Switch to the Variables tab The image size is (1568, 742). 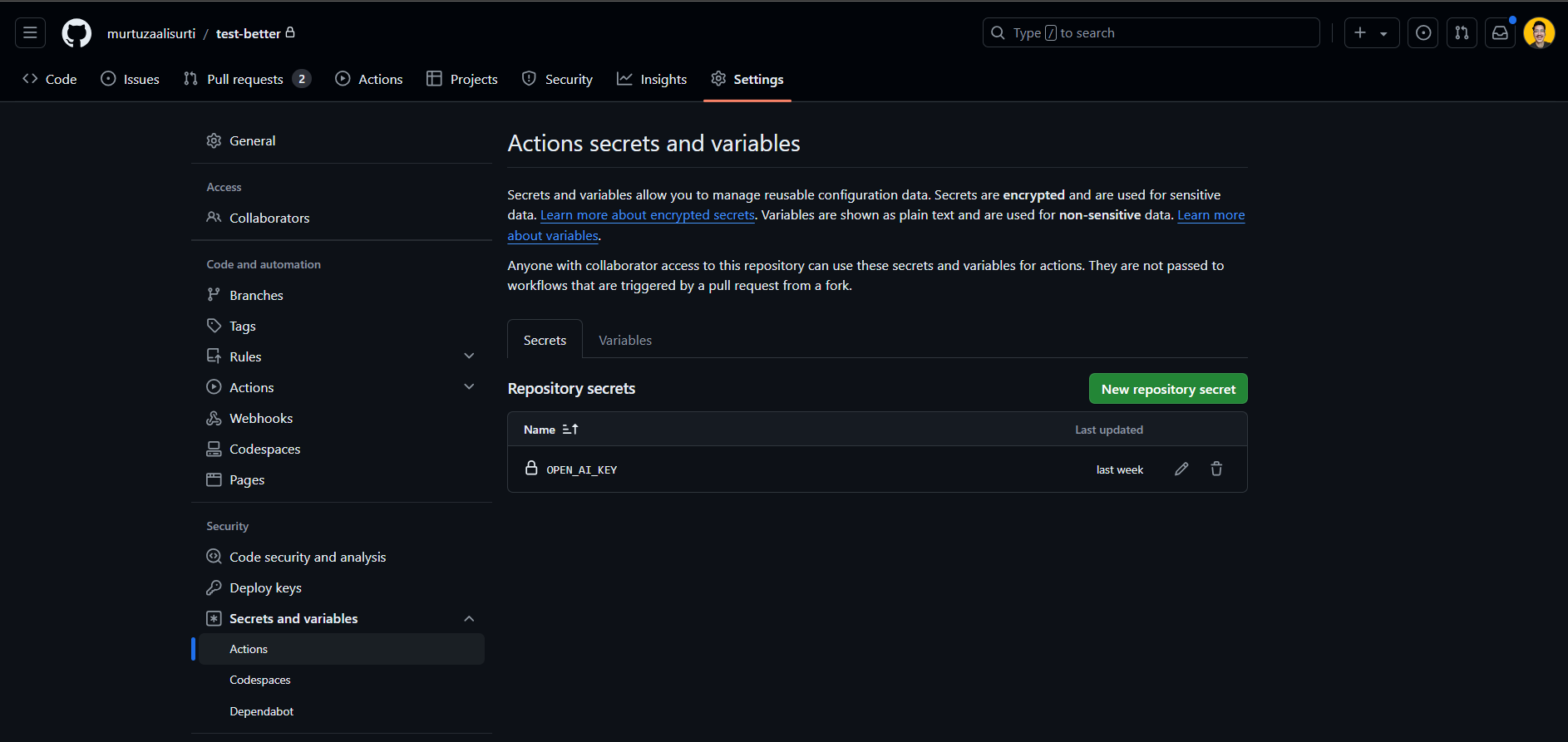click(625, 341)
